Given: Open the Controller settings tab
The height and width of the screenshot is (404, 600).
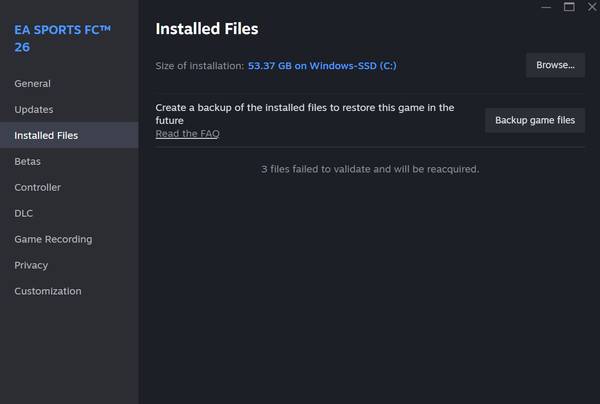Looking at the screenshot, I should click(x=37, y=188).
